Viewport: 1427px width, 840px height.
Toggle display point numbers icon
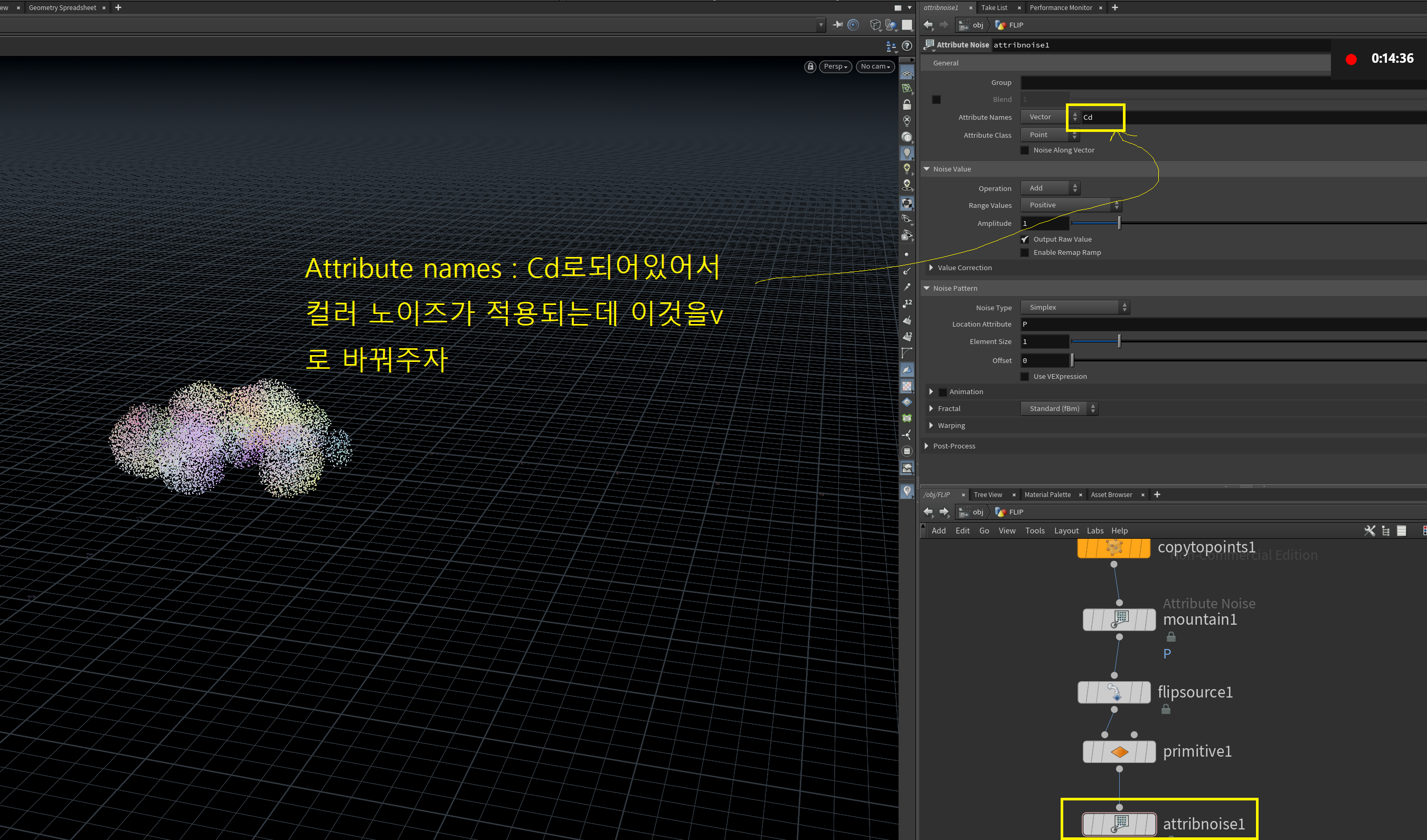coord(906,303)
